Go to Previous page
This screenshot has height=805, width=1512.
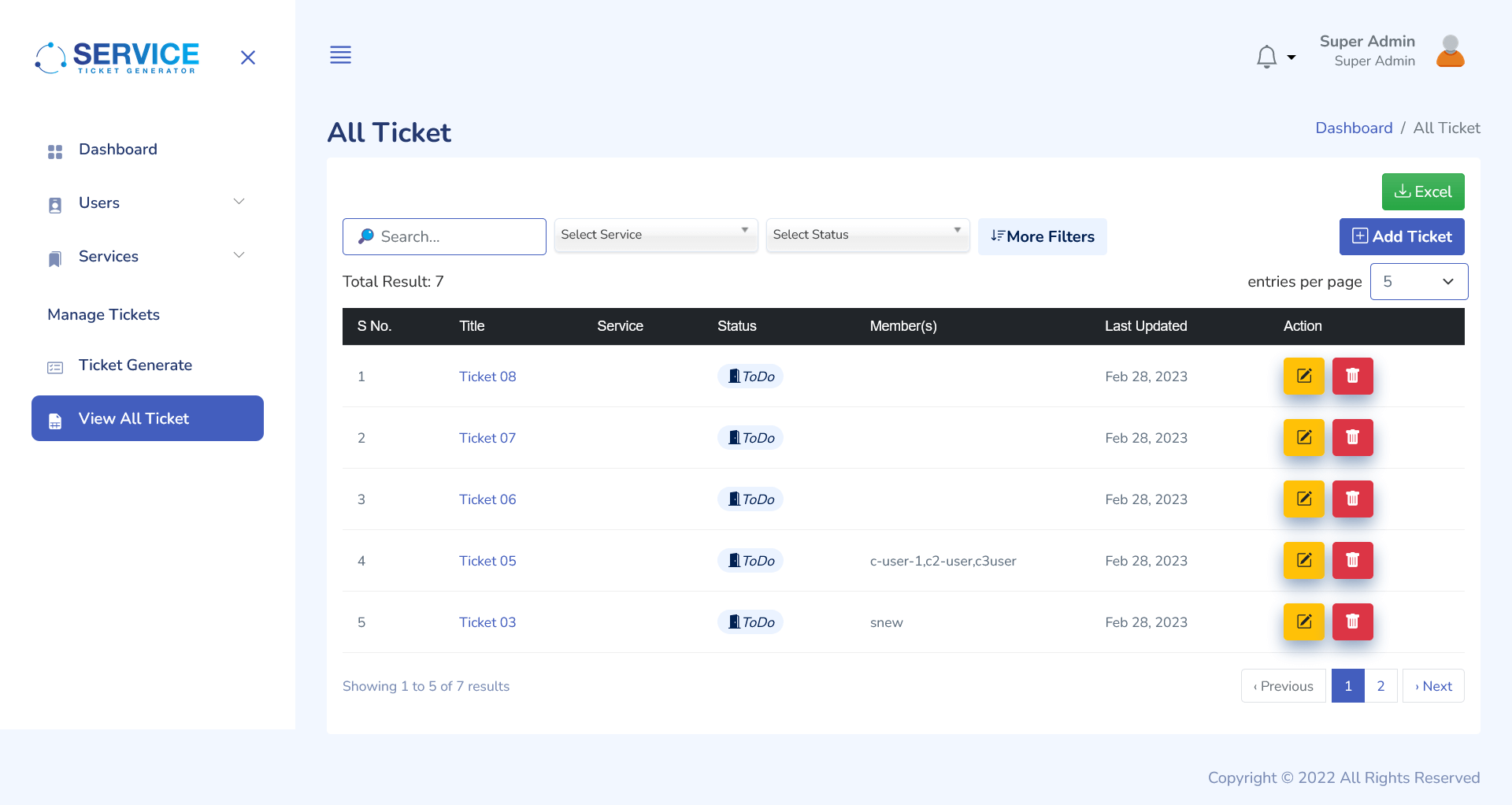pos(1284,686)
